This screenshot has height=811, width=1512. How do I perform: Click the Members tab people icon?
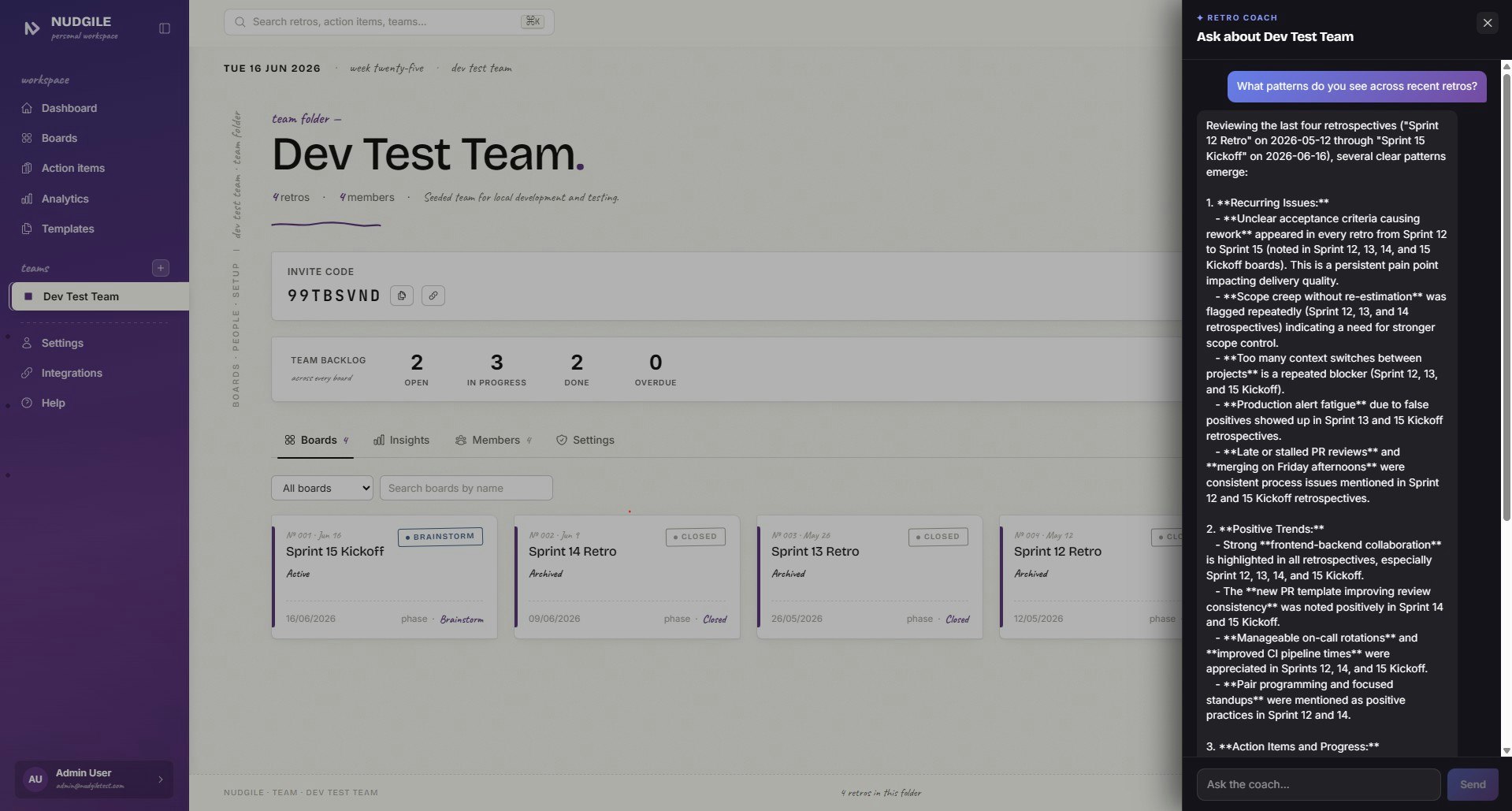pos(461,440)
